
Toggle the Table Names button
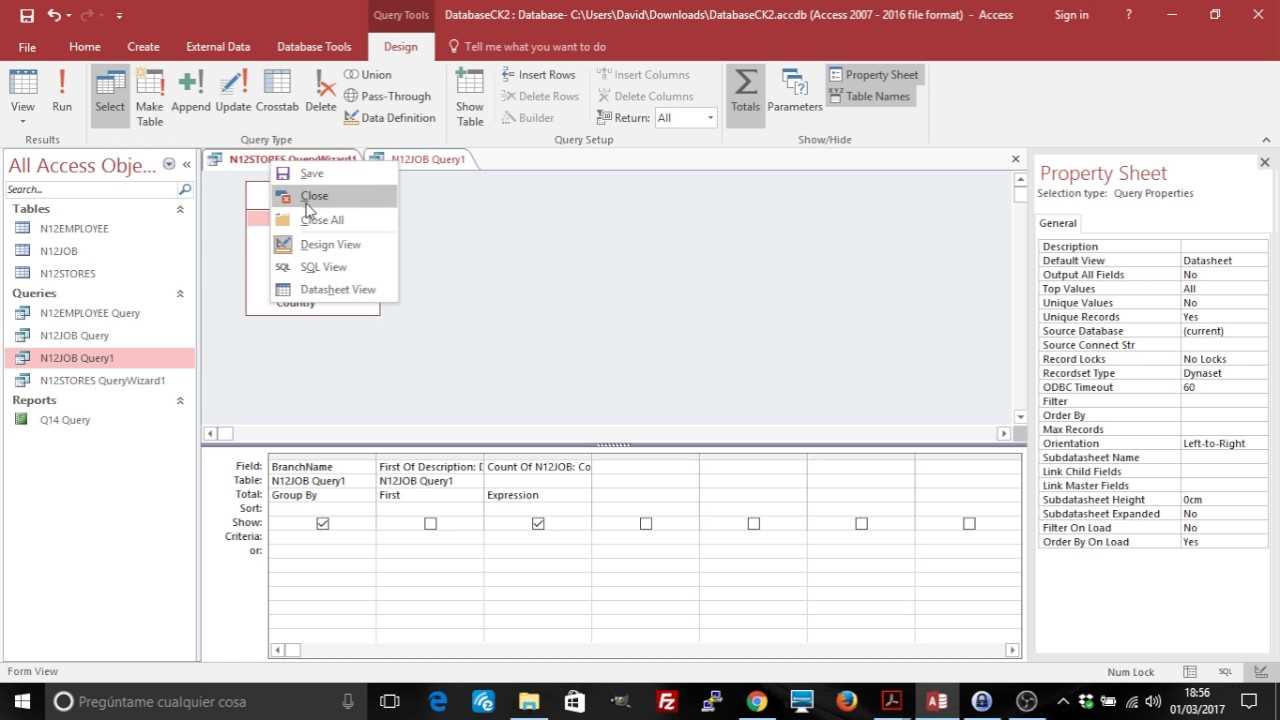[869, 96]
